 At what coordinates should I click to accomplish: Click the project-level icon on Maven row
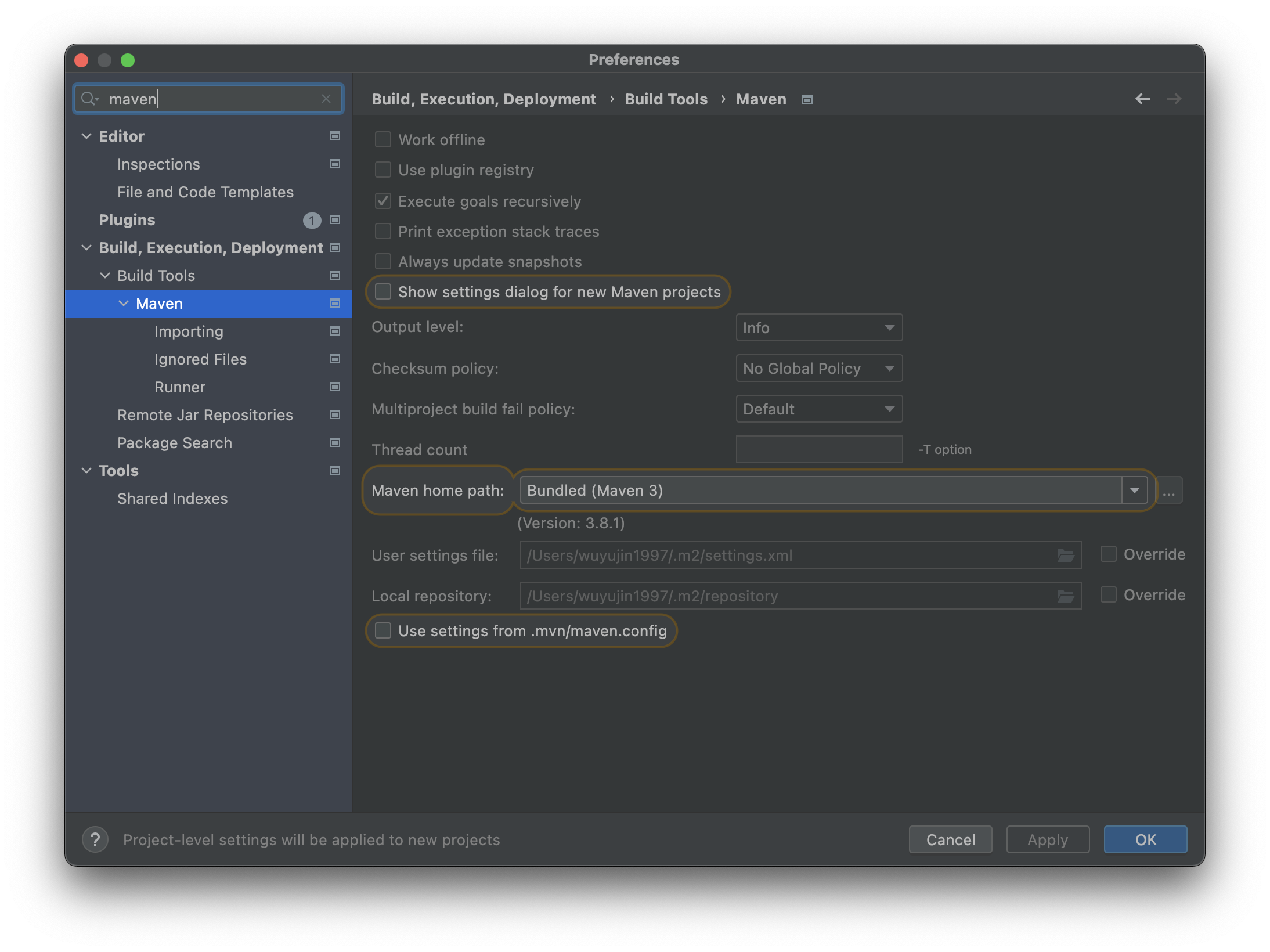click(335, 303)
